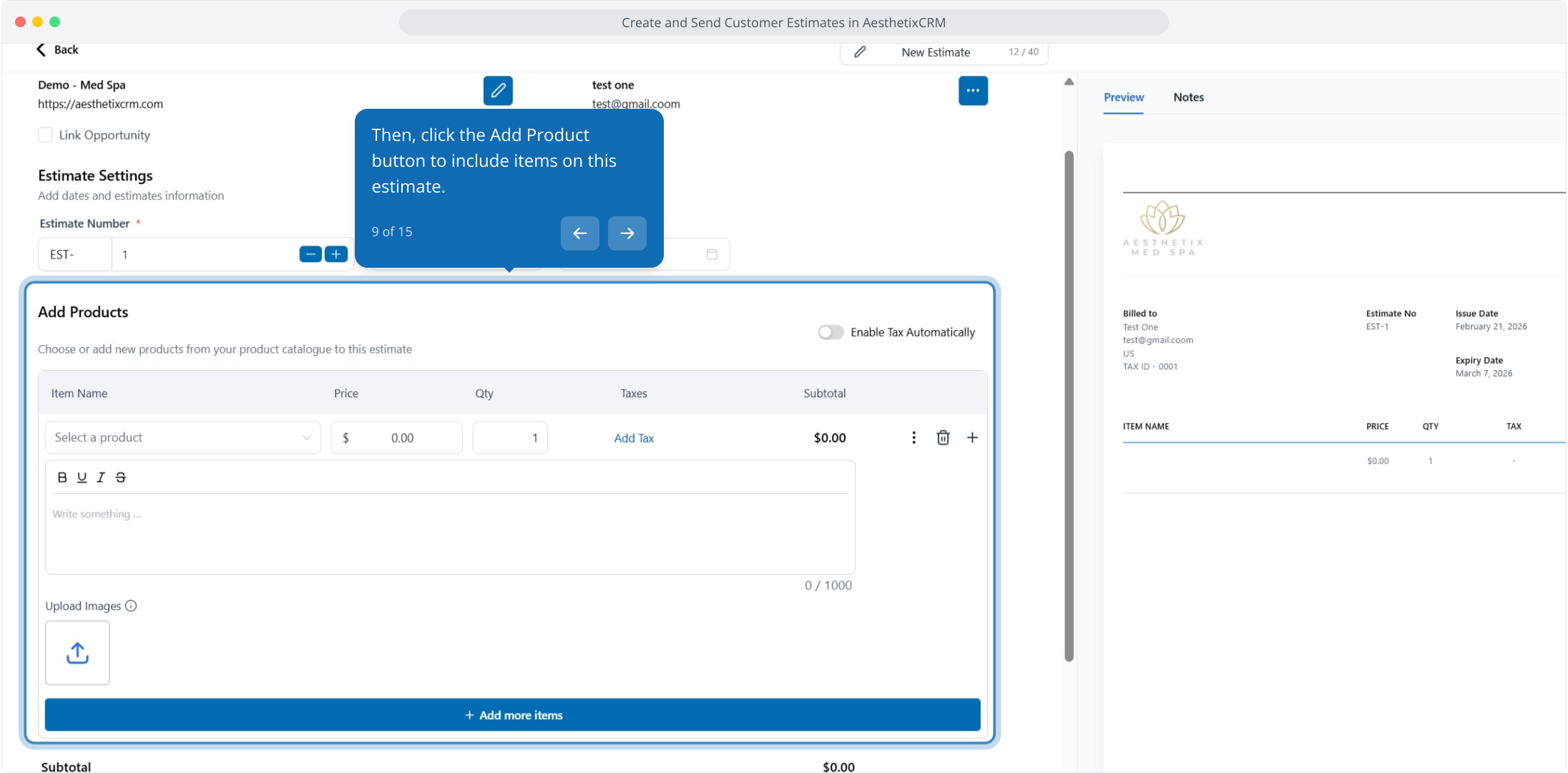
Task: Check the Link Opportunity checkbox
Action: pos(45,135)
